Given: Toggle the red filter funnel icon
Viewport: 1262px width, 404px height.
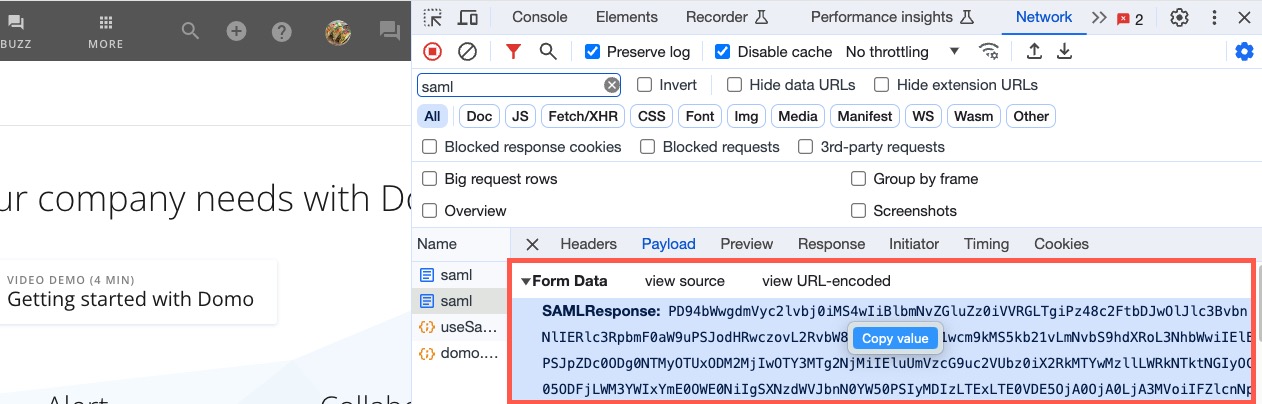Looking at the screenshot, I should [513, 51].
